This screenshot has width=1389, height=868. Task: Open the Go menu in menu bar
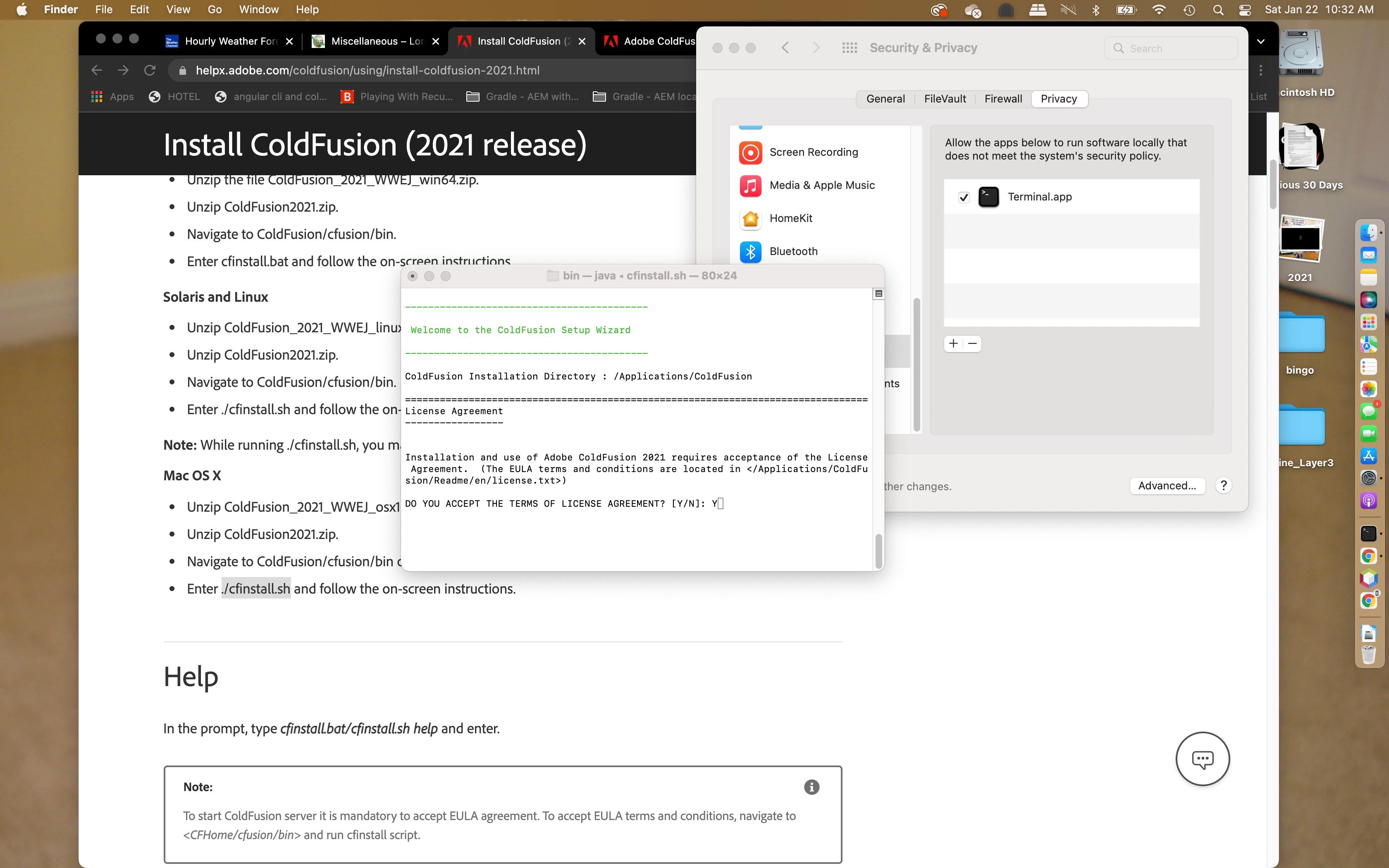(x=214, y=10)
